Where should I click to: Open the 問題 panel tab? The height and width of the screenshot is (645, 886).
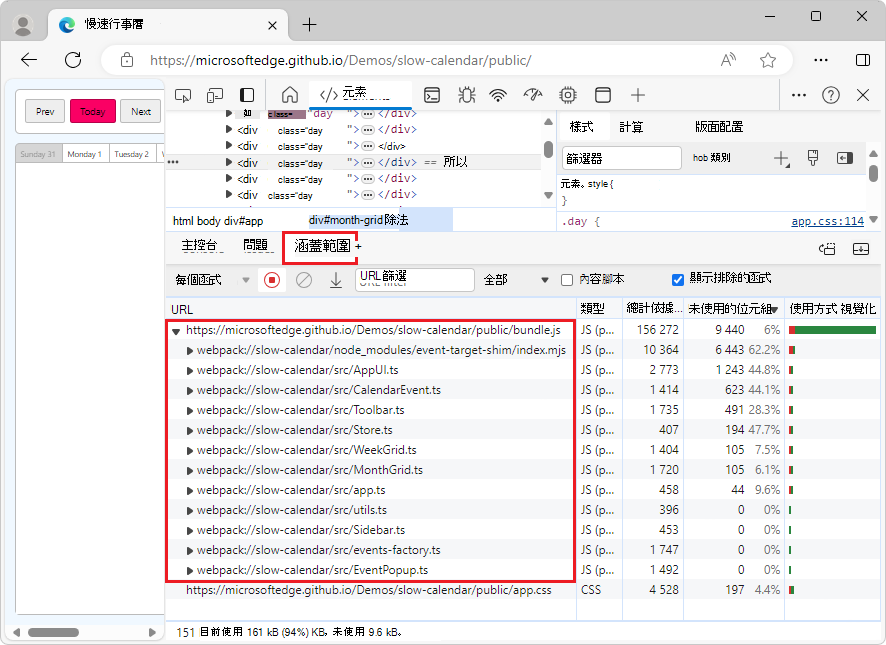pyautogui.click(x=257, y=244)
